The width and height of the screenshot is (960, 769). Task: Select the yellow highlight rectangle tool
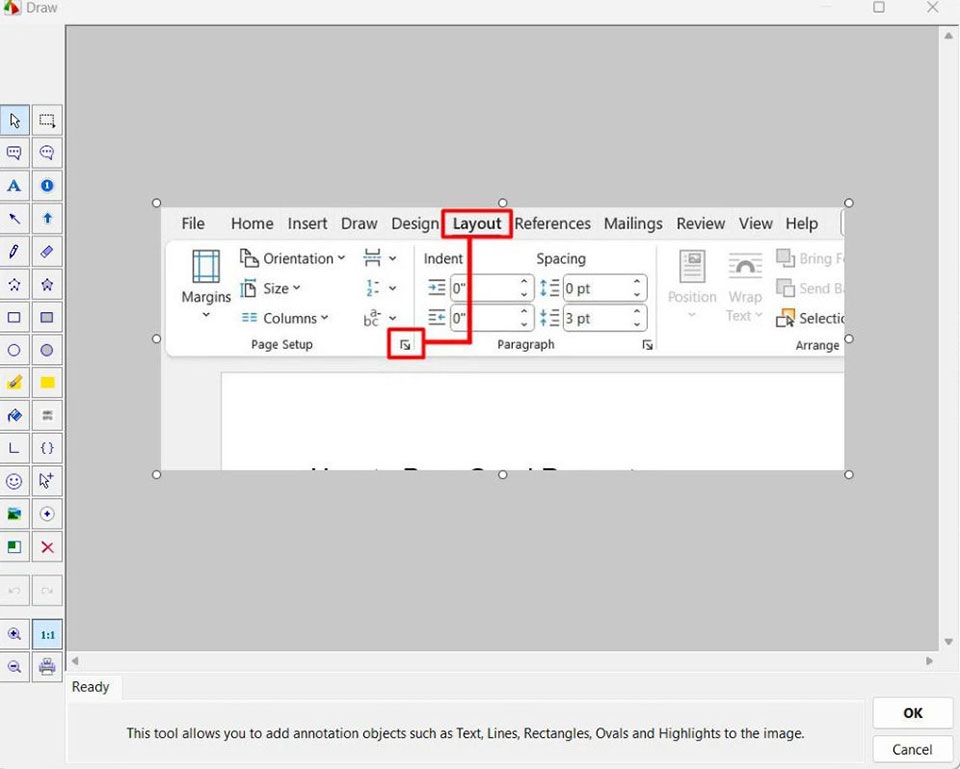[x=47, y=383]
